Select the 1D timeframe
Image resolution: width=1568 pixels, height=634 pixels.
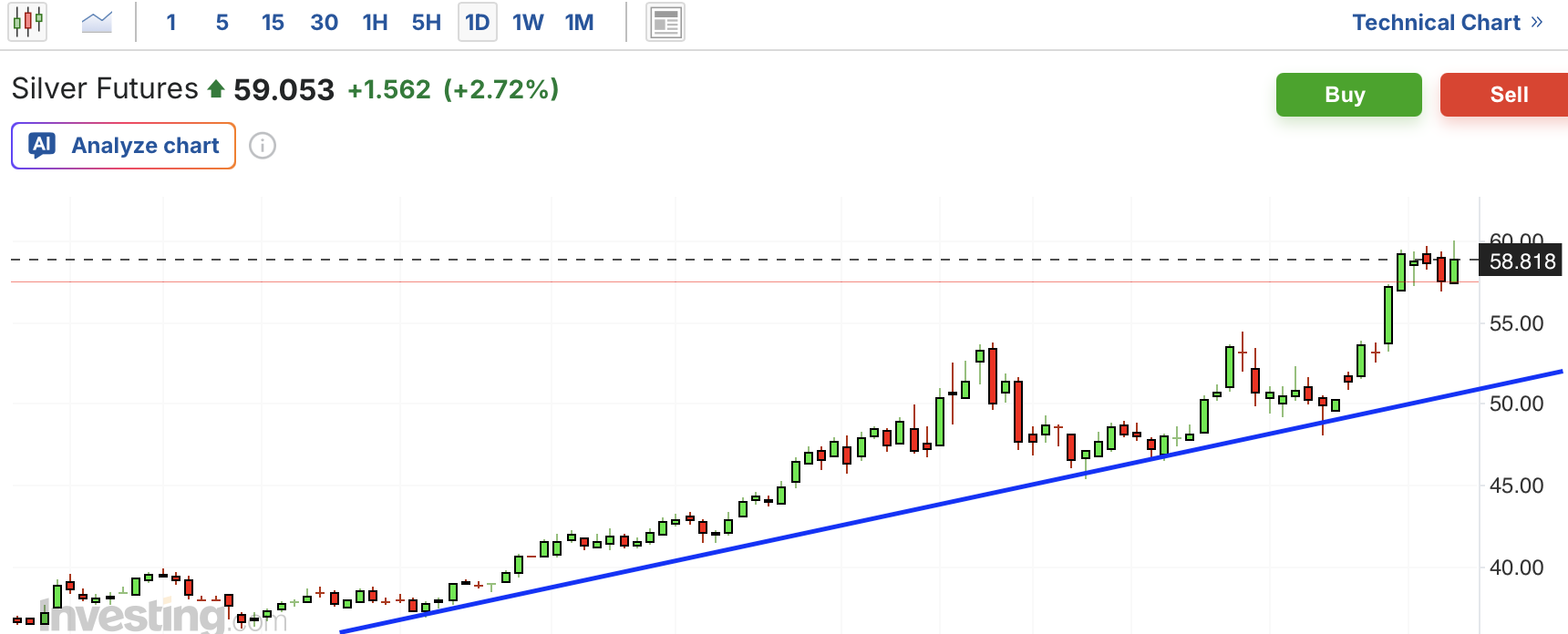(x=478, y=22)
